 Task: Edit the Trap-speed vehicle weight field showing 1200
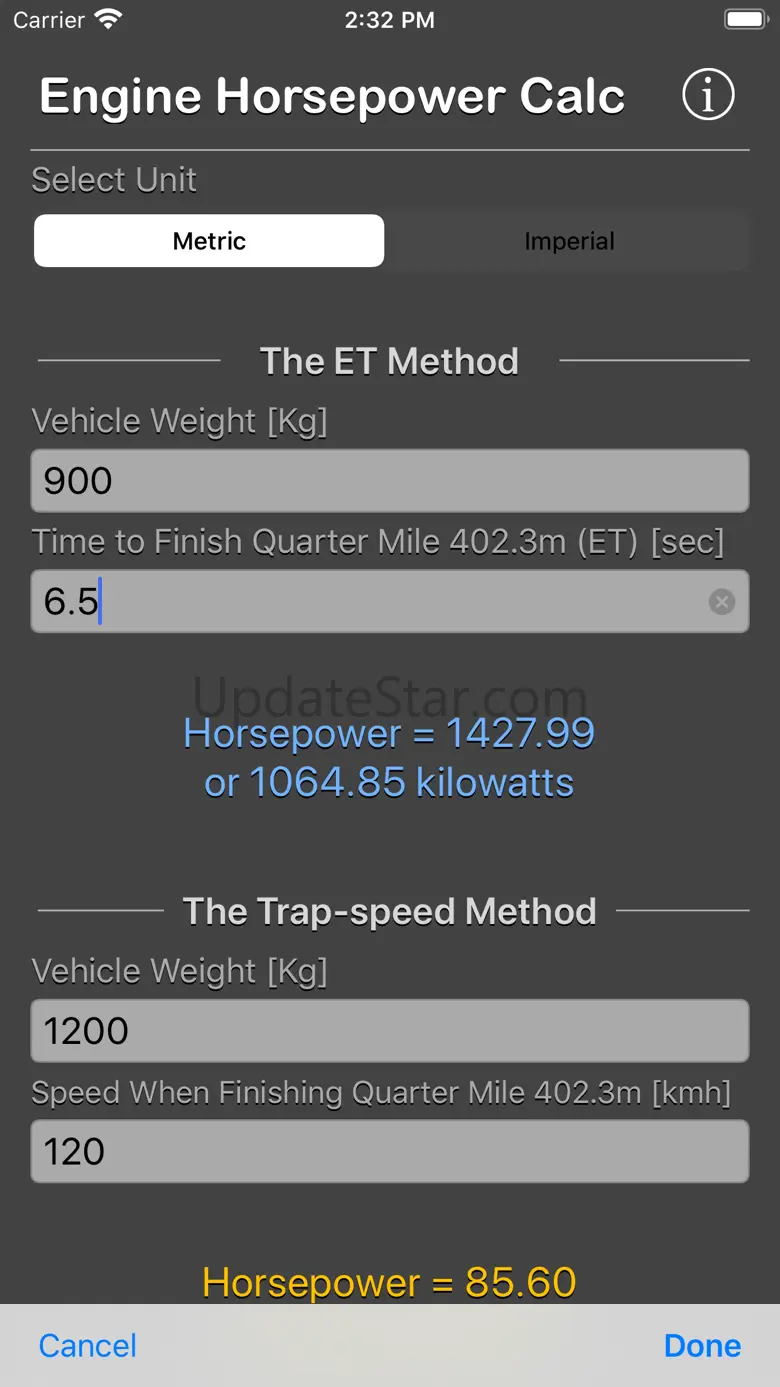point(390,1031)
